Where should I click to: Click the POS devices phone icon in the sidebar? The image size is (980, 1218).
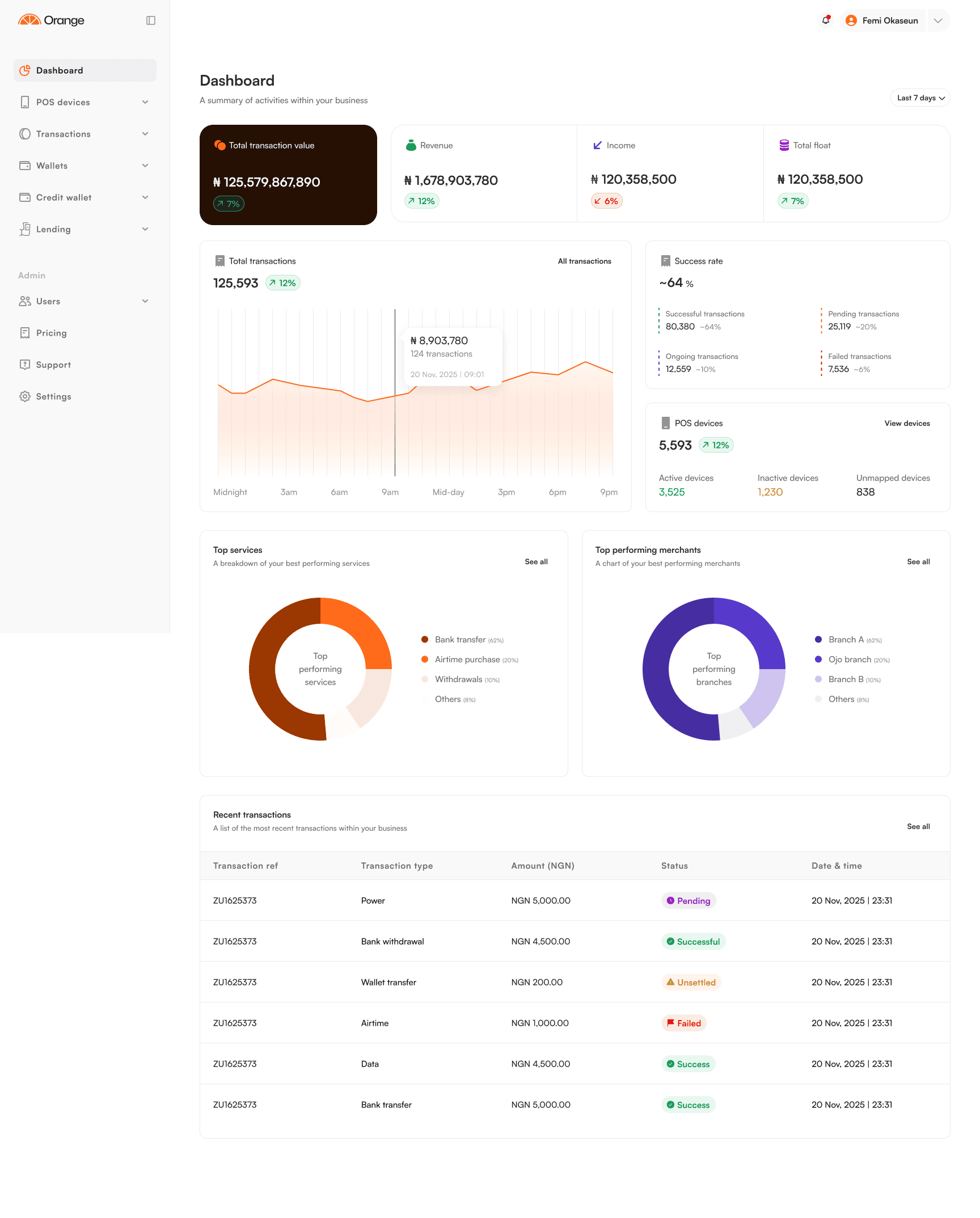pyautogui.click(x=25, y=102)
